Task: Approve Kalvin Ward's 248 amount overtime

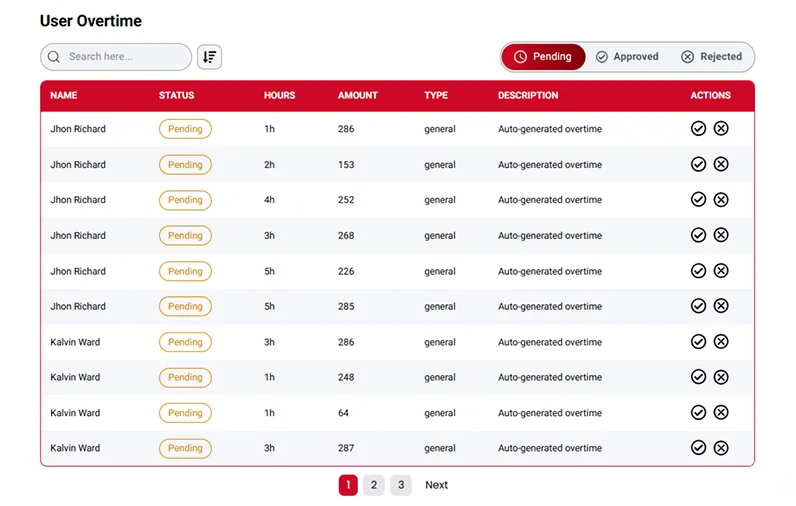Action: pos(698,377)
